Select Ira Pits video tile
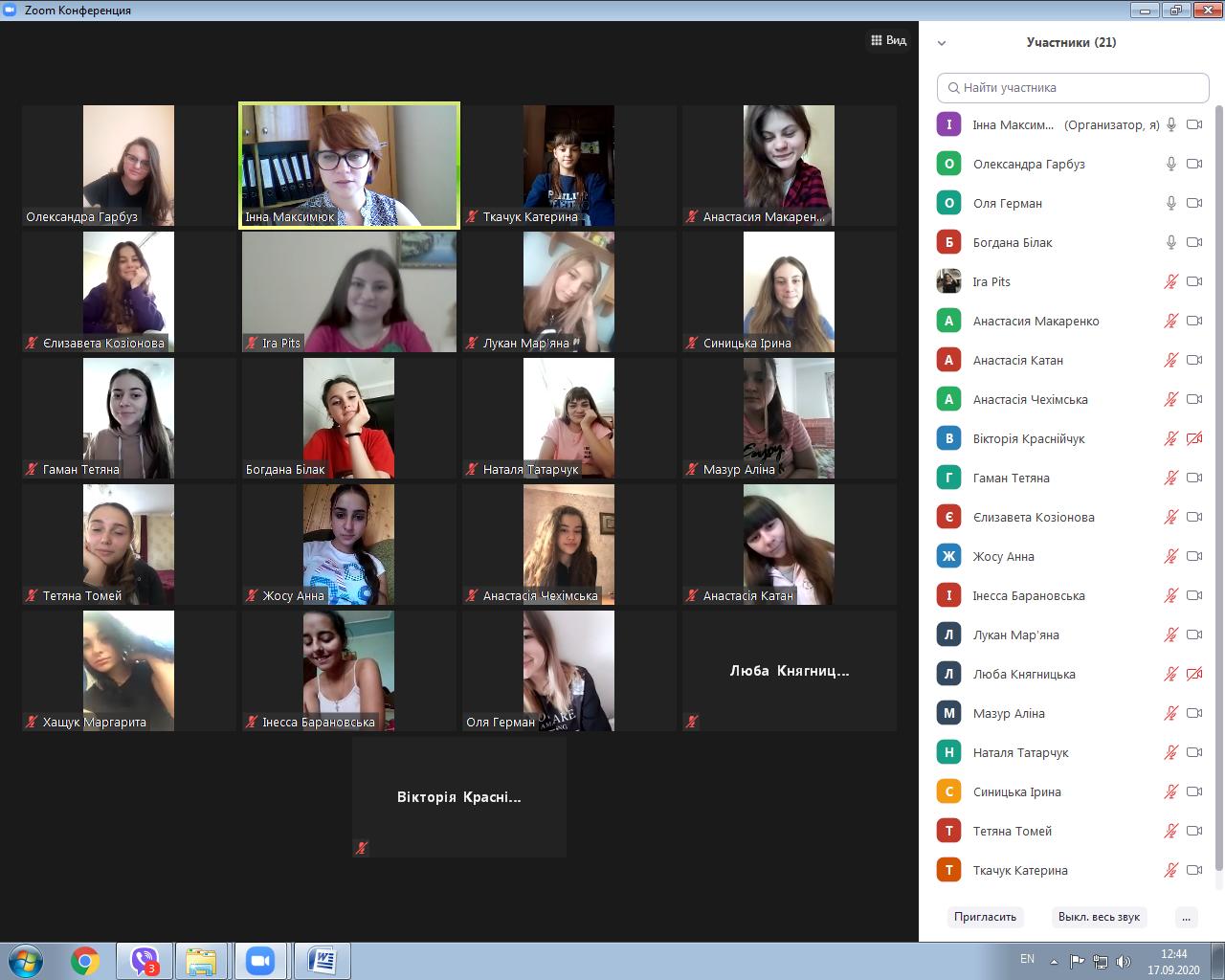The image size is (1225, 980). click(349, 292)
